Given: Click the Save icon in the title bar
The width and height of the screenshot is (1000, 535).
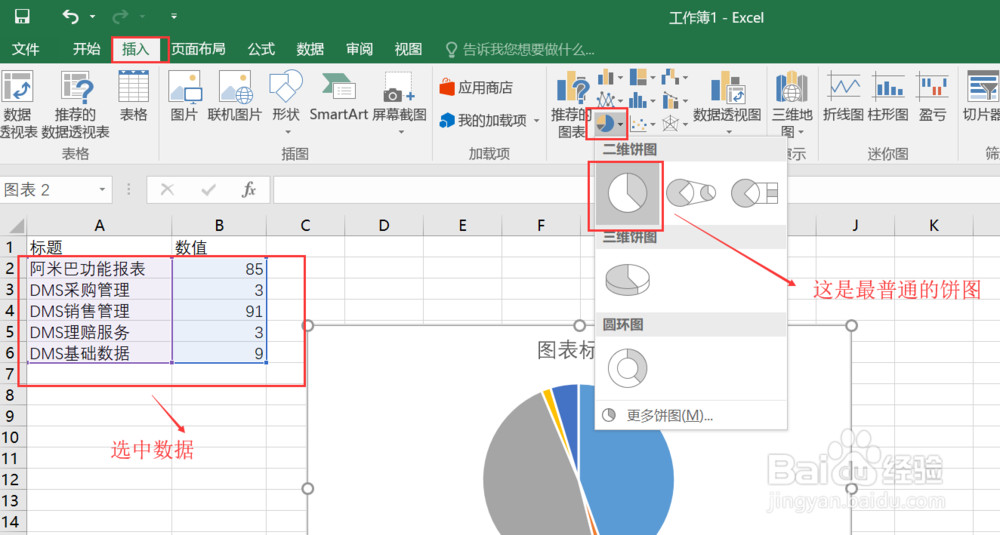Looking at the screenshot, I should click(x=22, y=17).
